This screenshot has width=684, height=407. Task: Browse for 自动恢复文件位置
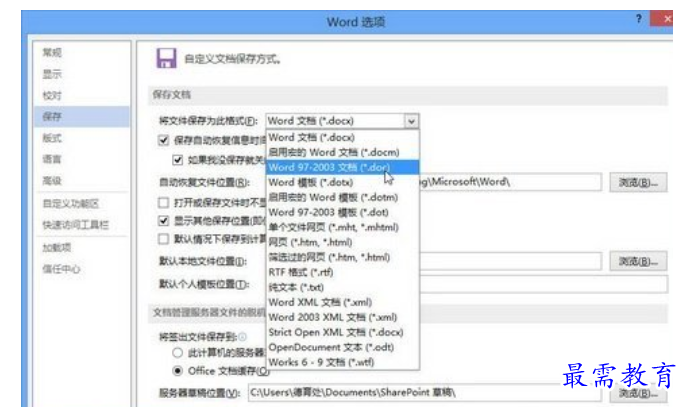pos(638,182)
